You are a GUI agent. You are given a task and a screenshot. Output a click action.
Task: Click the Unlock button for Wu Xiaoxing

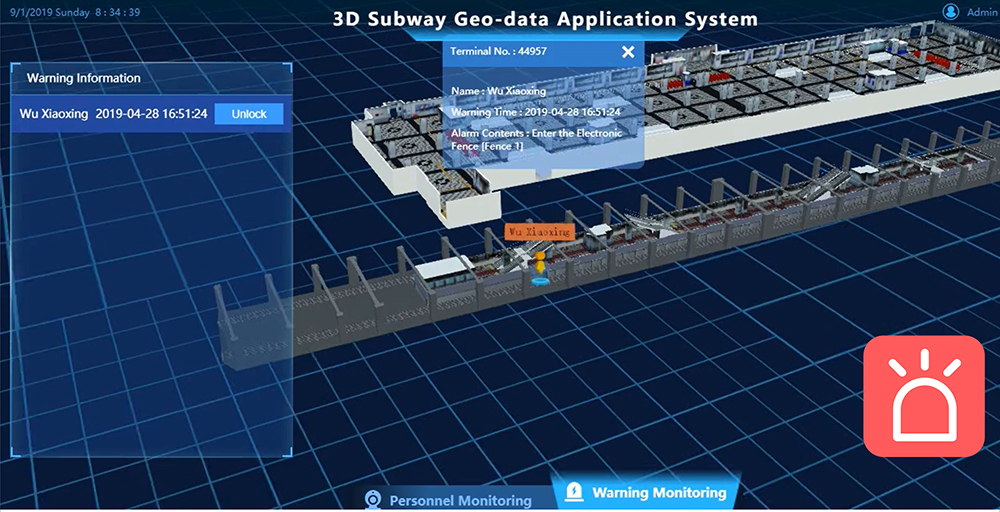click(249, 114)
